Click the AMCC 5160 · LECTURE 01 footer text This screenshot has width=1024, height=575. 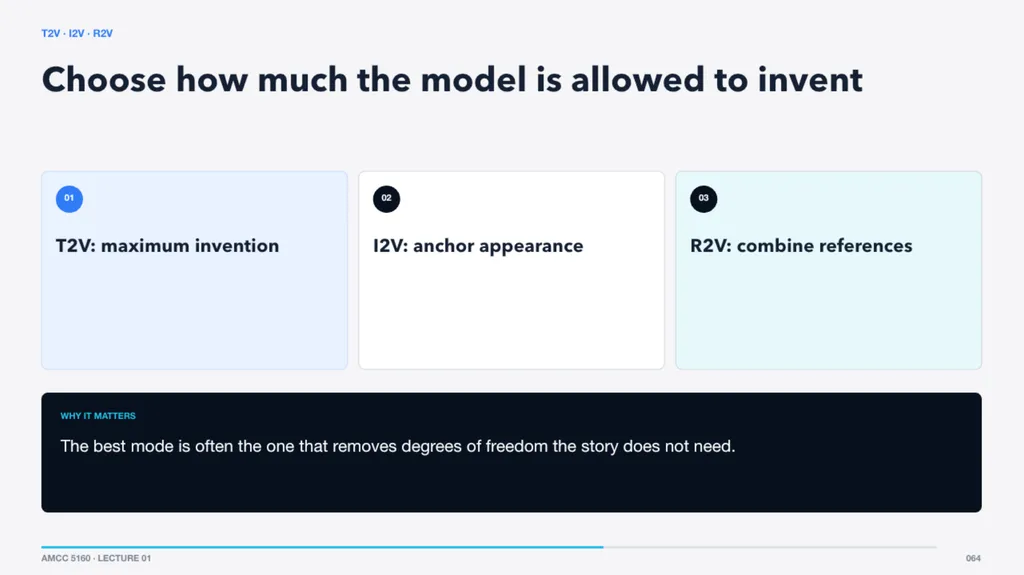(96, 558)
